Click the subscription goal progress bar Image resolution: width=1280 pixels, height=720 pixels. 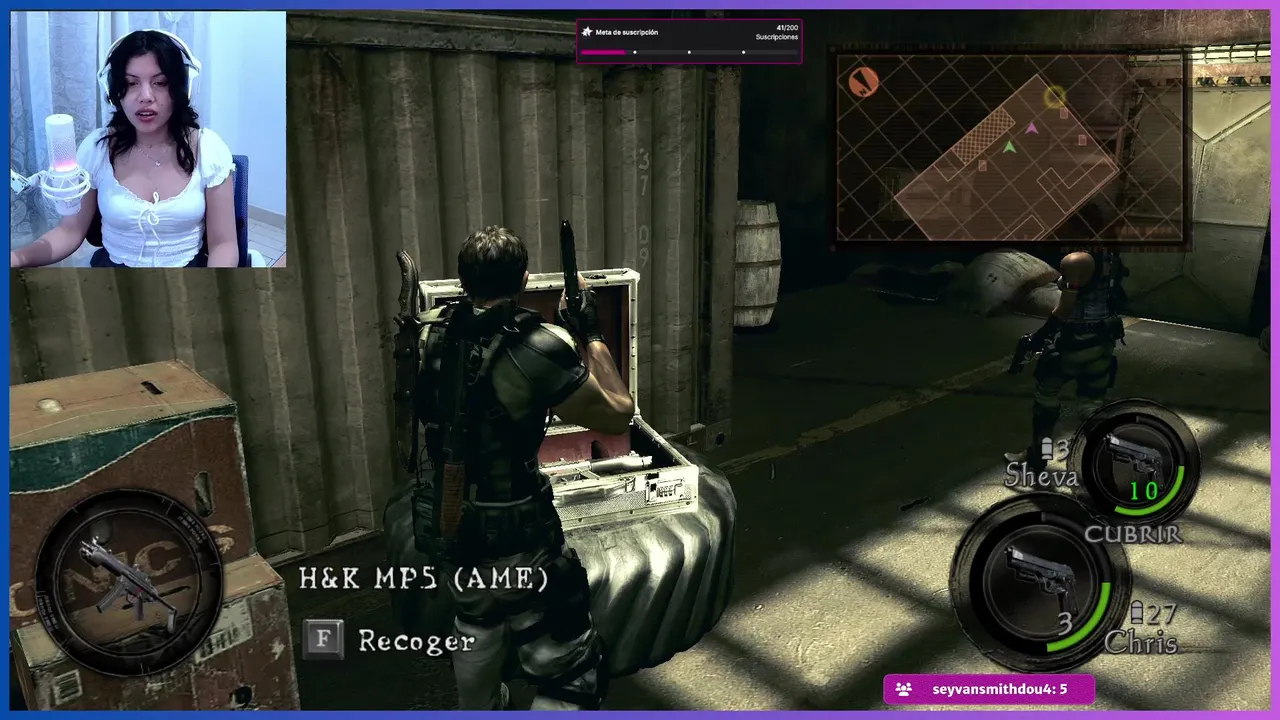[x=689, y=52]
